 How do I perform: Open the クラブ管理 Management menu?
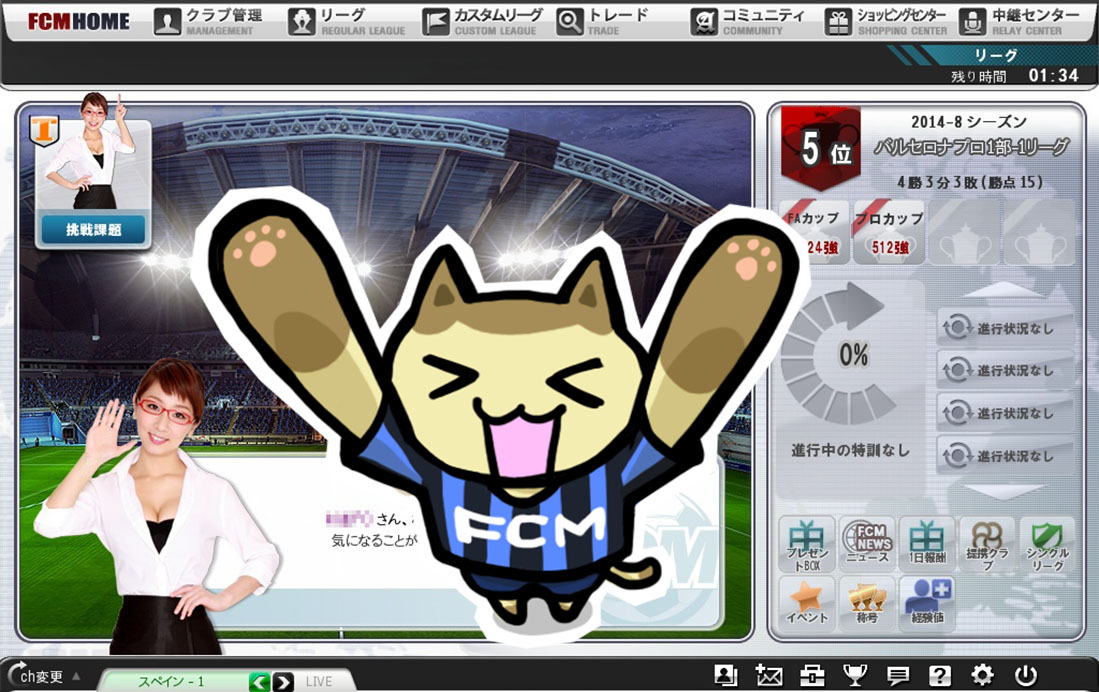tap(209, 22)
